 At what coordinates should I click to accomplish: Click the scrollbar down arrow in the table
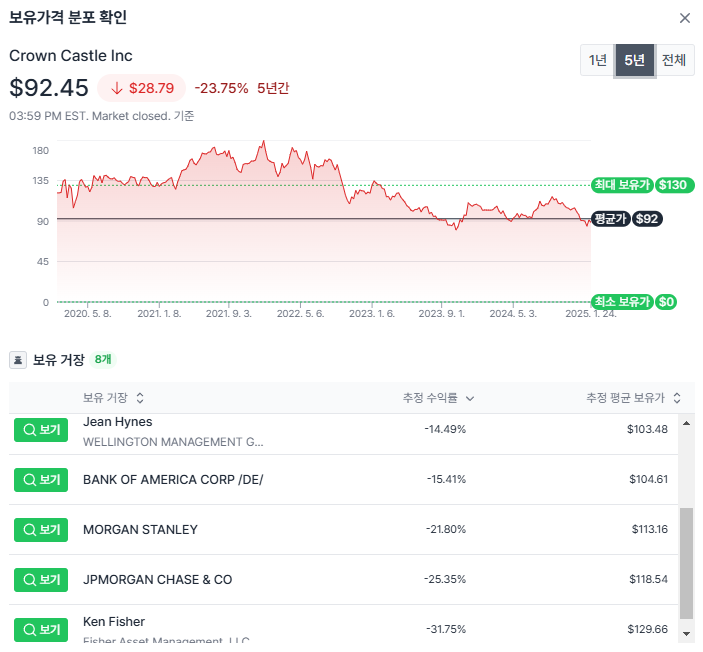pos(686,634)
